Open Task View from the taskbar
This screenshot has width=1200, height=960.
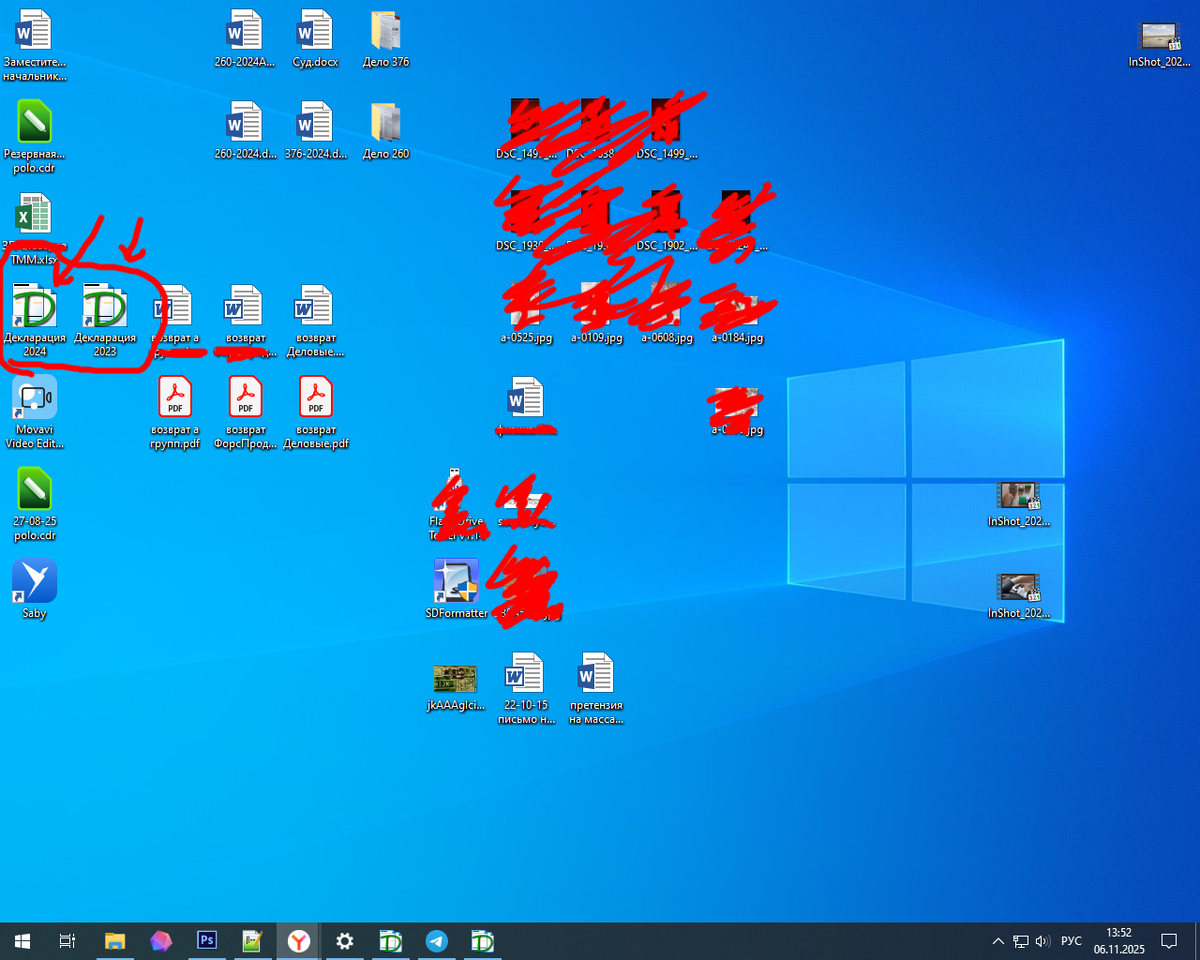click(67, 941)
